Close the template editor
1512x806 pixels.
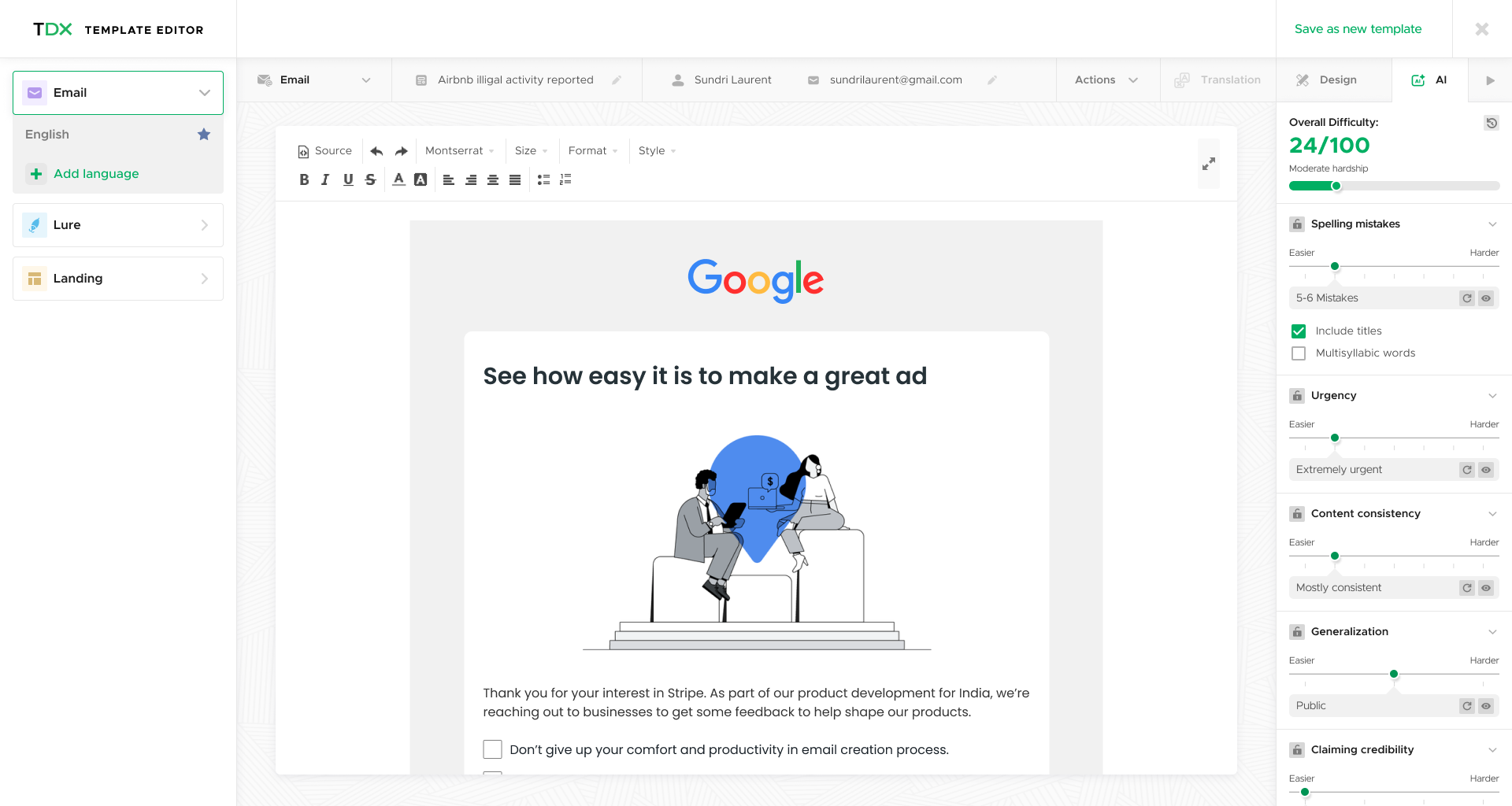click(1481, 29)
